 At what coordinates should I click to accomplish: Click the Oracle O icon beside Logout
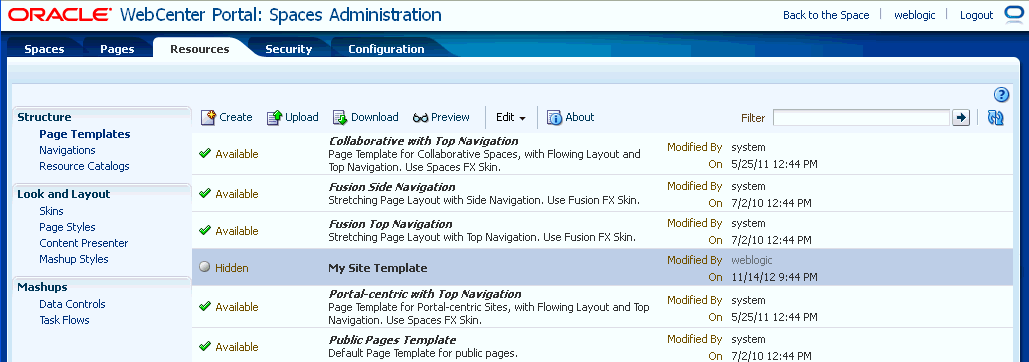(x=1014, y=14)
